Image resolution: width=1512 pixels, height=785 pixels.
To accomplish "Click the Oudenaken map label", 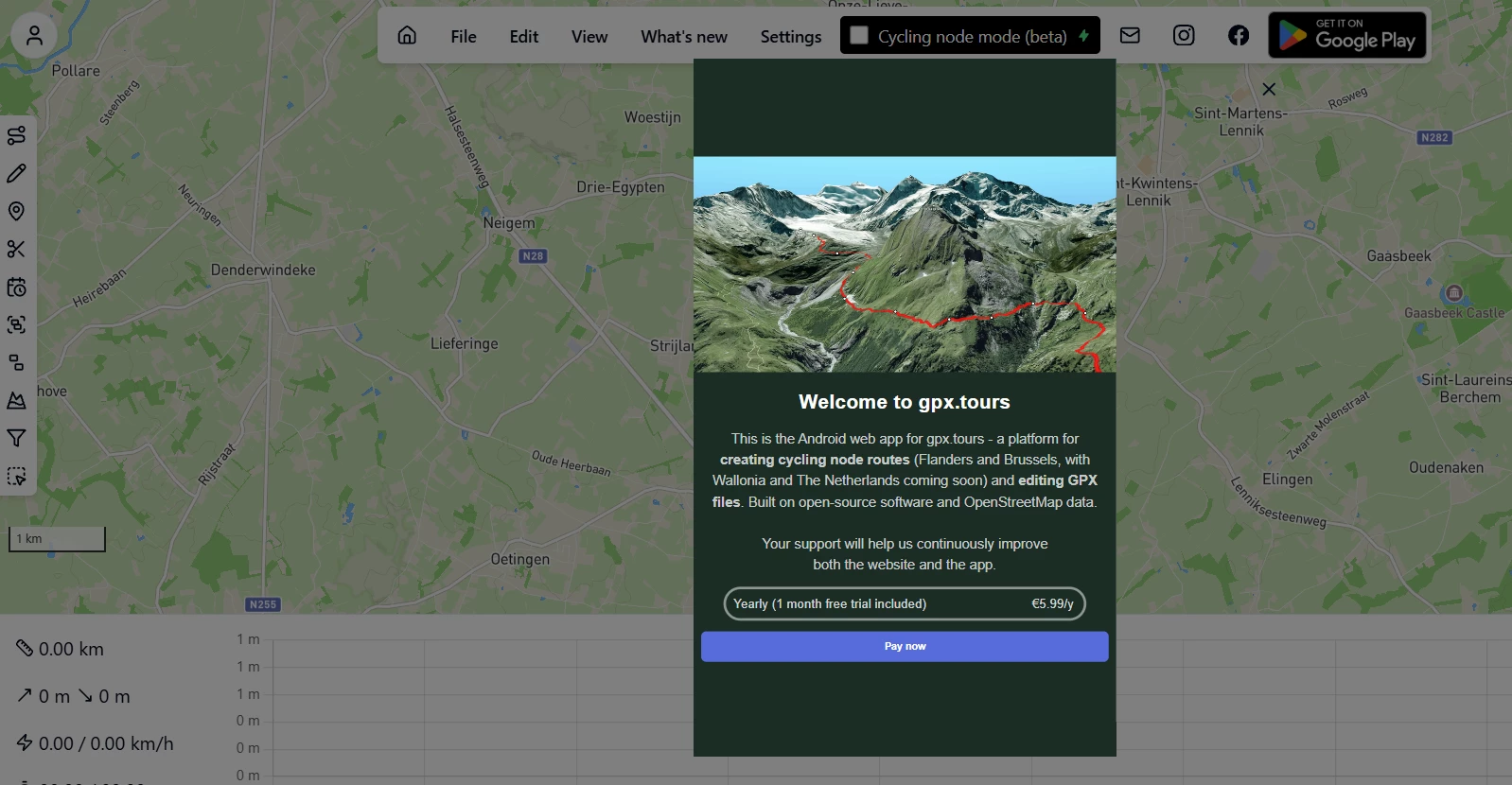I will (1446, 467).
